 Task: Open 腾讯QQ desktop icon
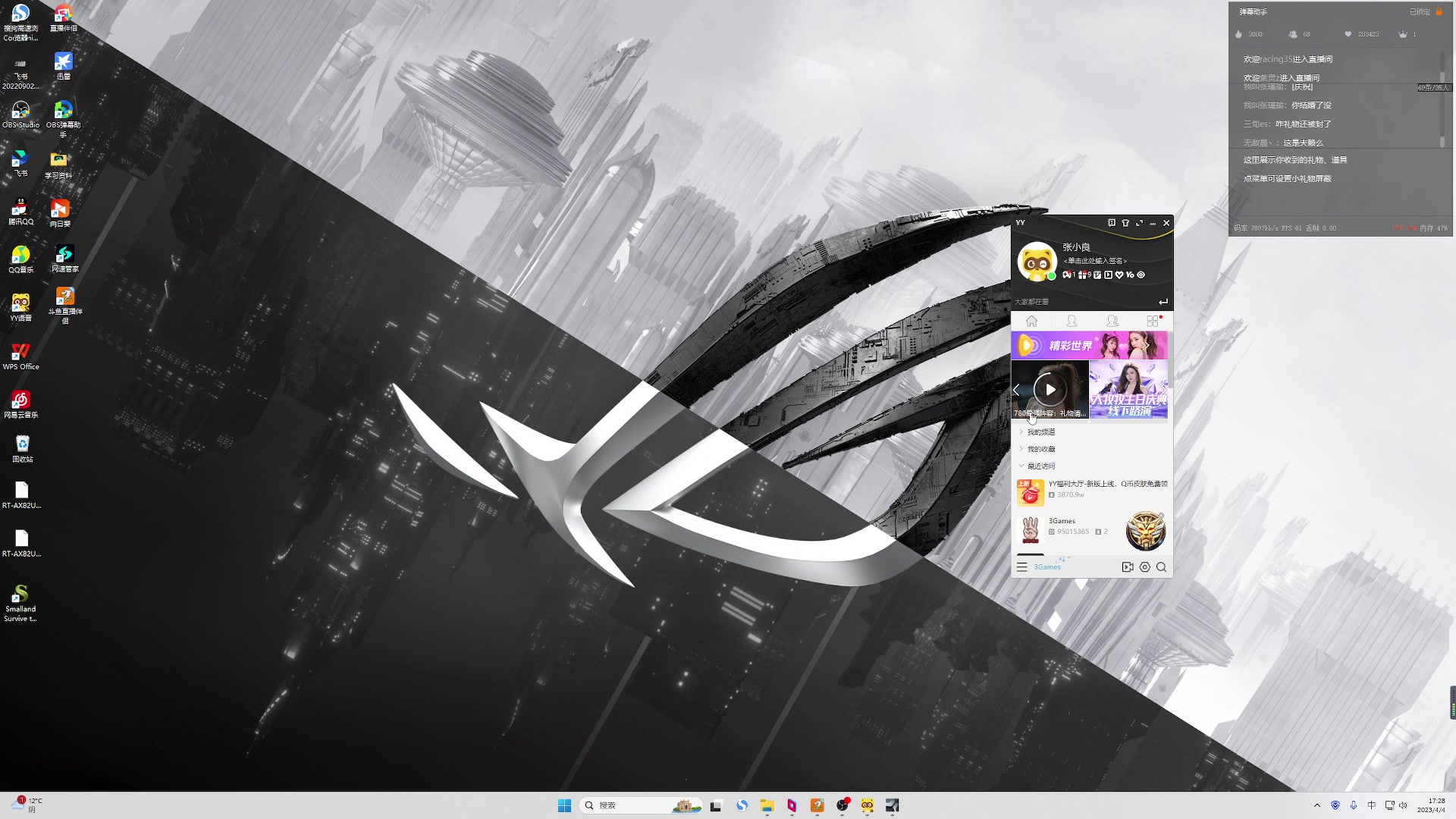[x=20, y=212]
